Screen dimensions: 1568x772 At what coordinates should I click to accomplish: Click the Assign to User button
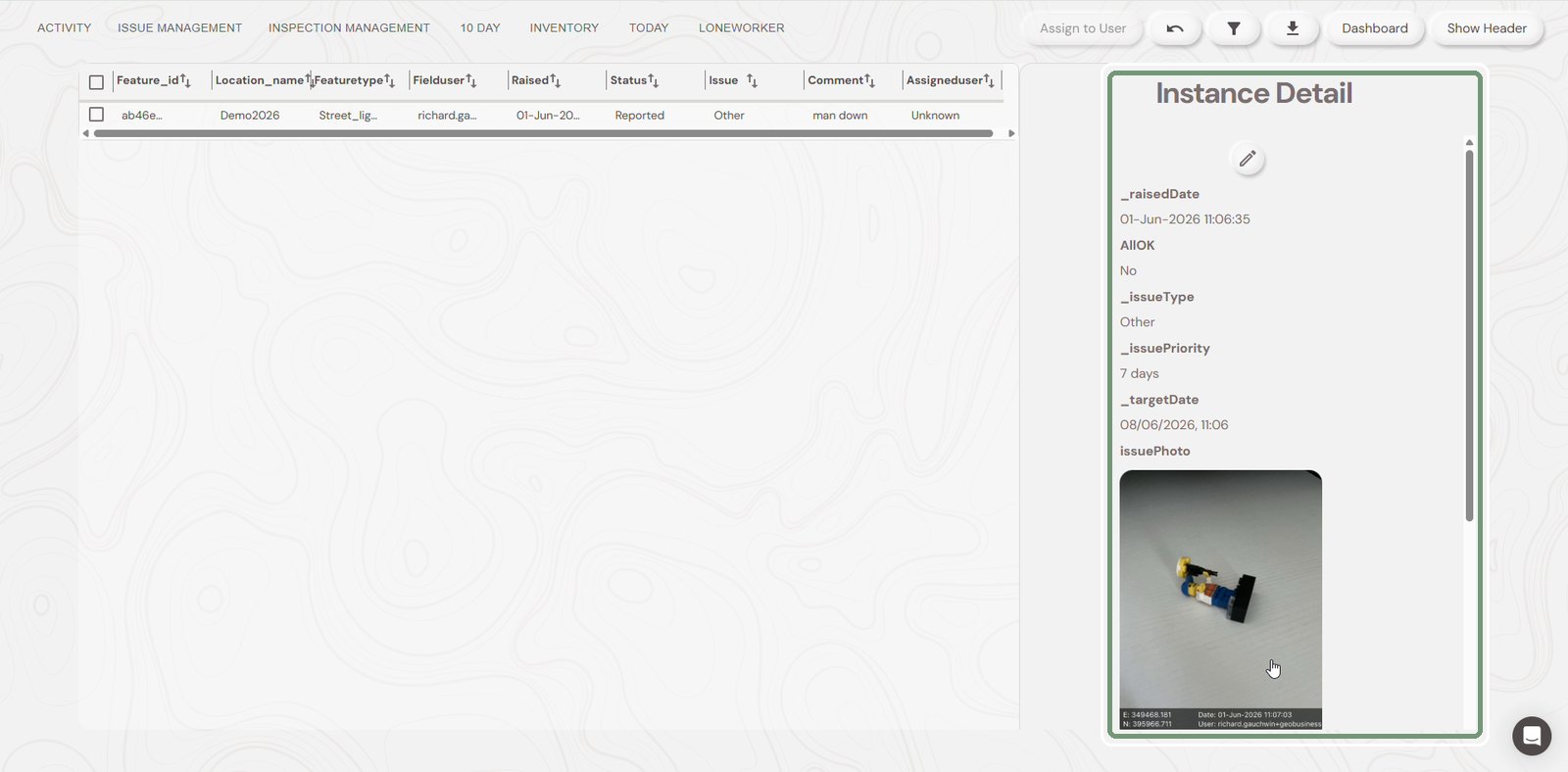click(x=1083, y=28)
